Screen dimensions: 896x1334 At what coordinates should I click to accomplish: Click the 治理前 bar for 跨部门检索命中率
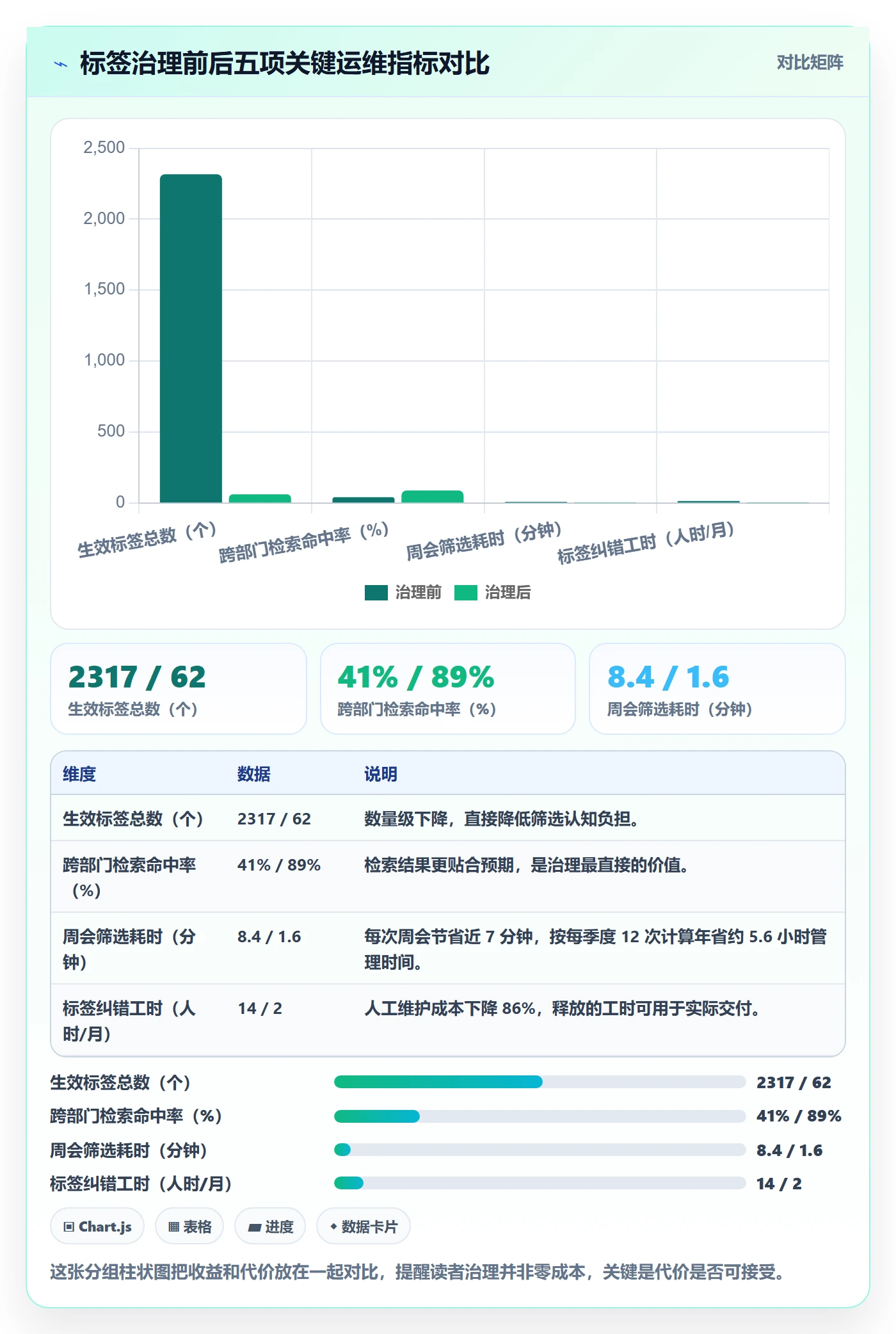tap(364, 499)
